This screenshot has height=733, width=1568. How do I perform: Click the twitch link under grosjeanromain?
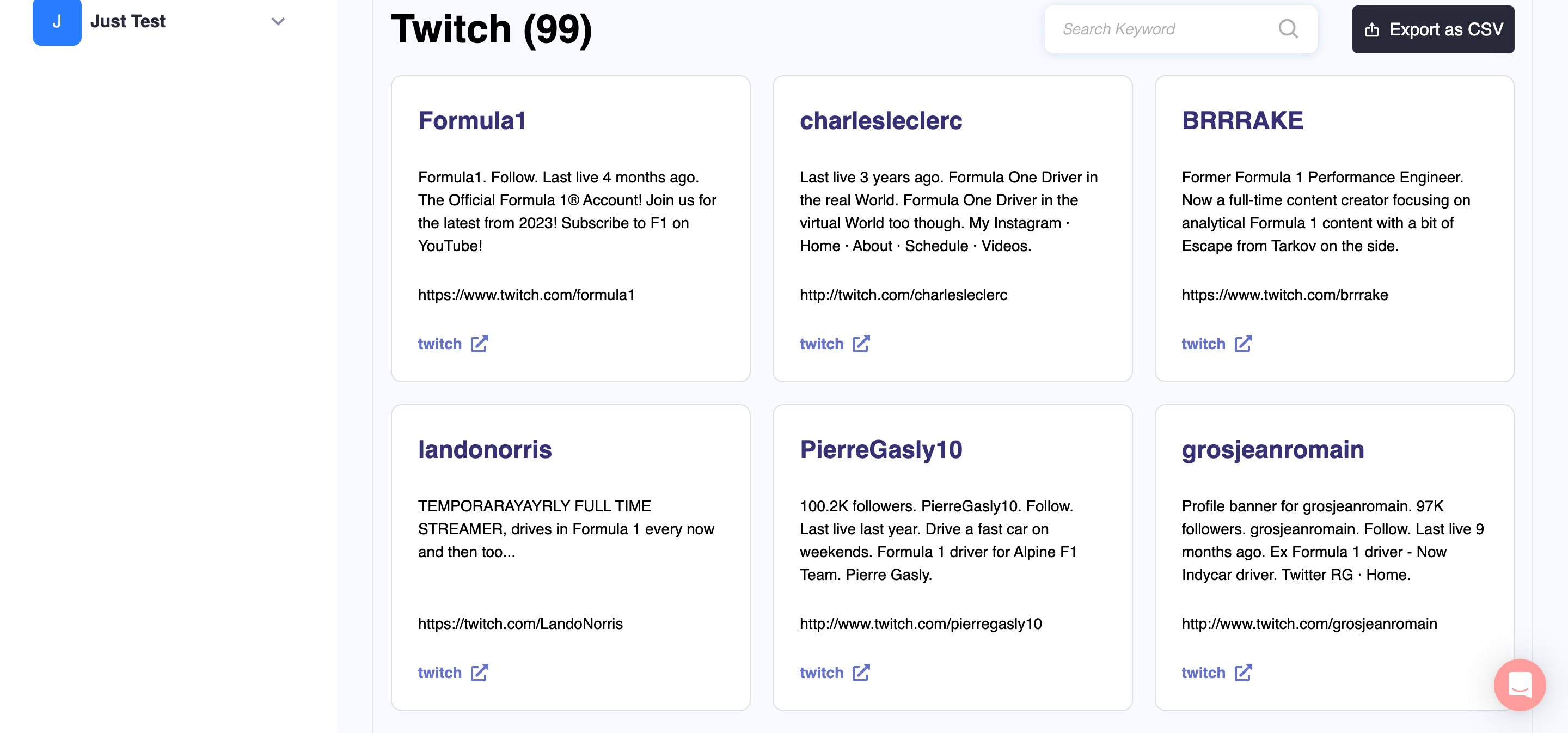click(x=1203, y=673)
